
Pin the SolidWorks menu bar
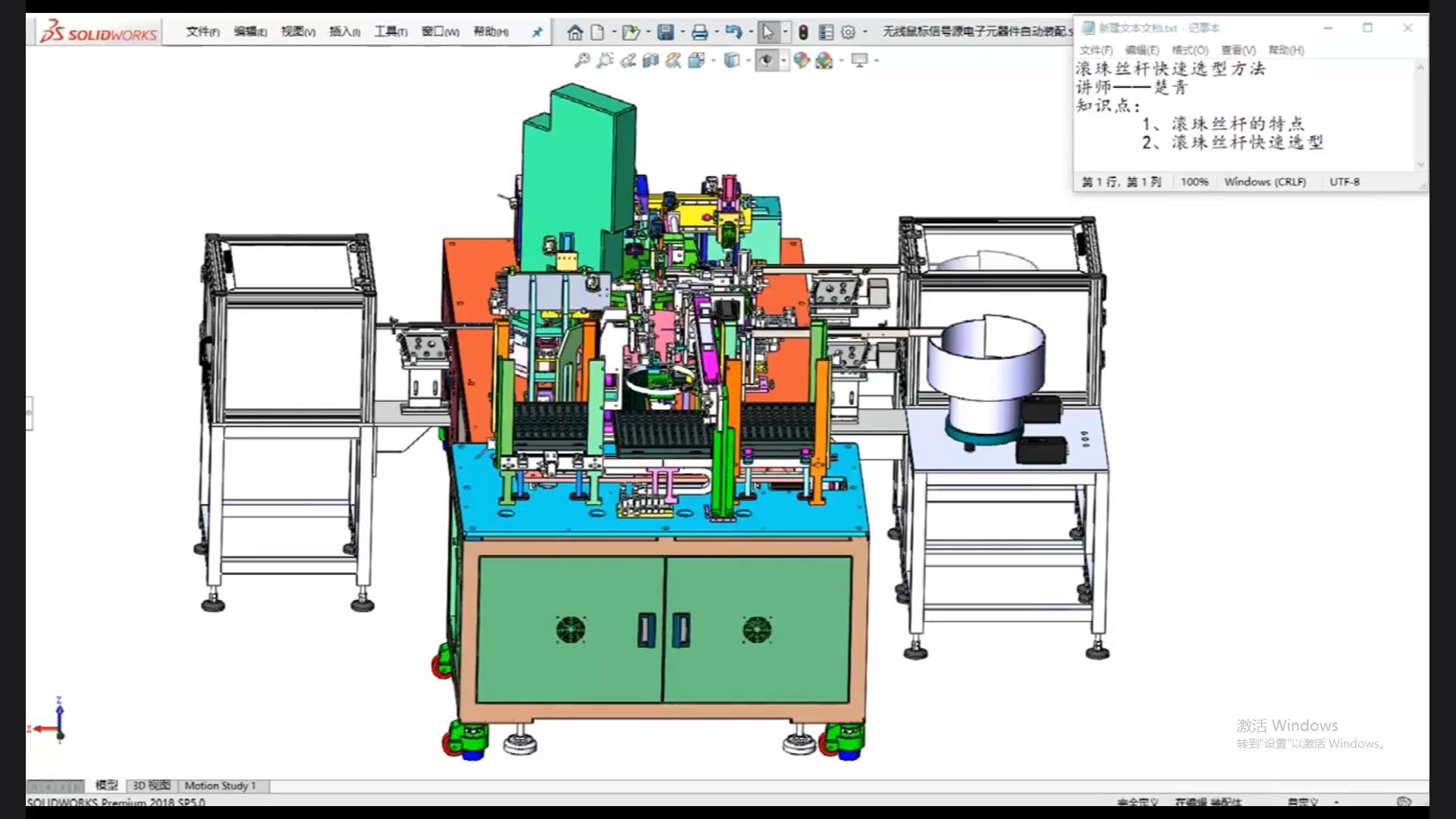[x=537, y=32]
